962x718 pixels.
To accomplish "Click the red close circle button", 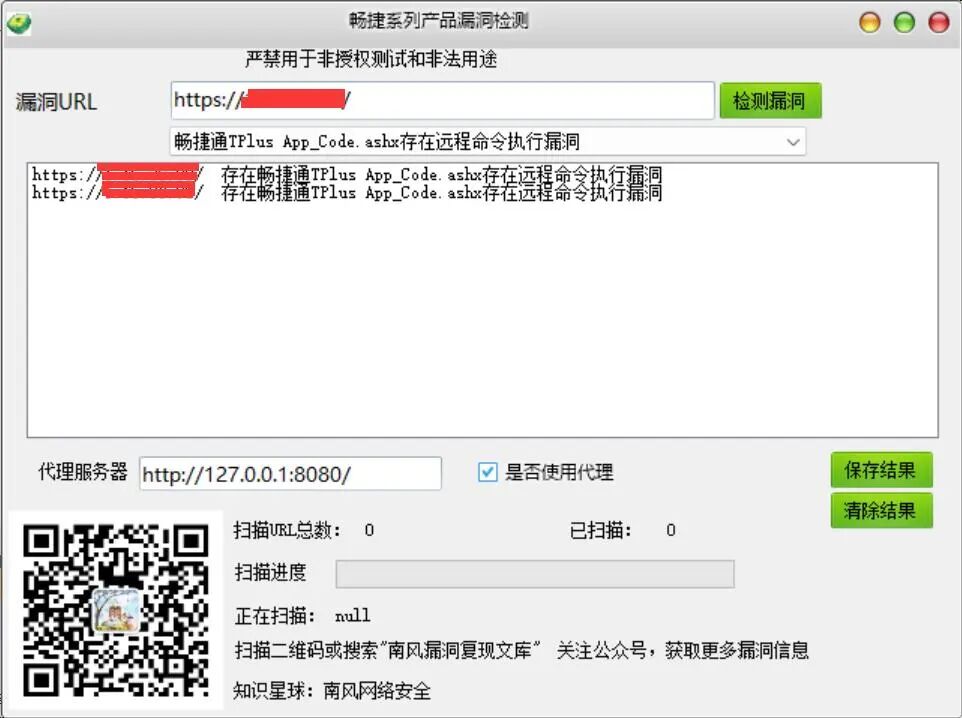I will pos(939,23).
